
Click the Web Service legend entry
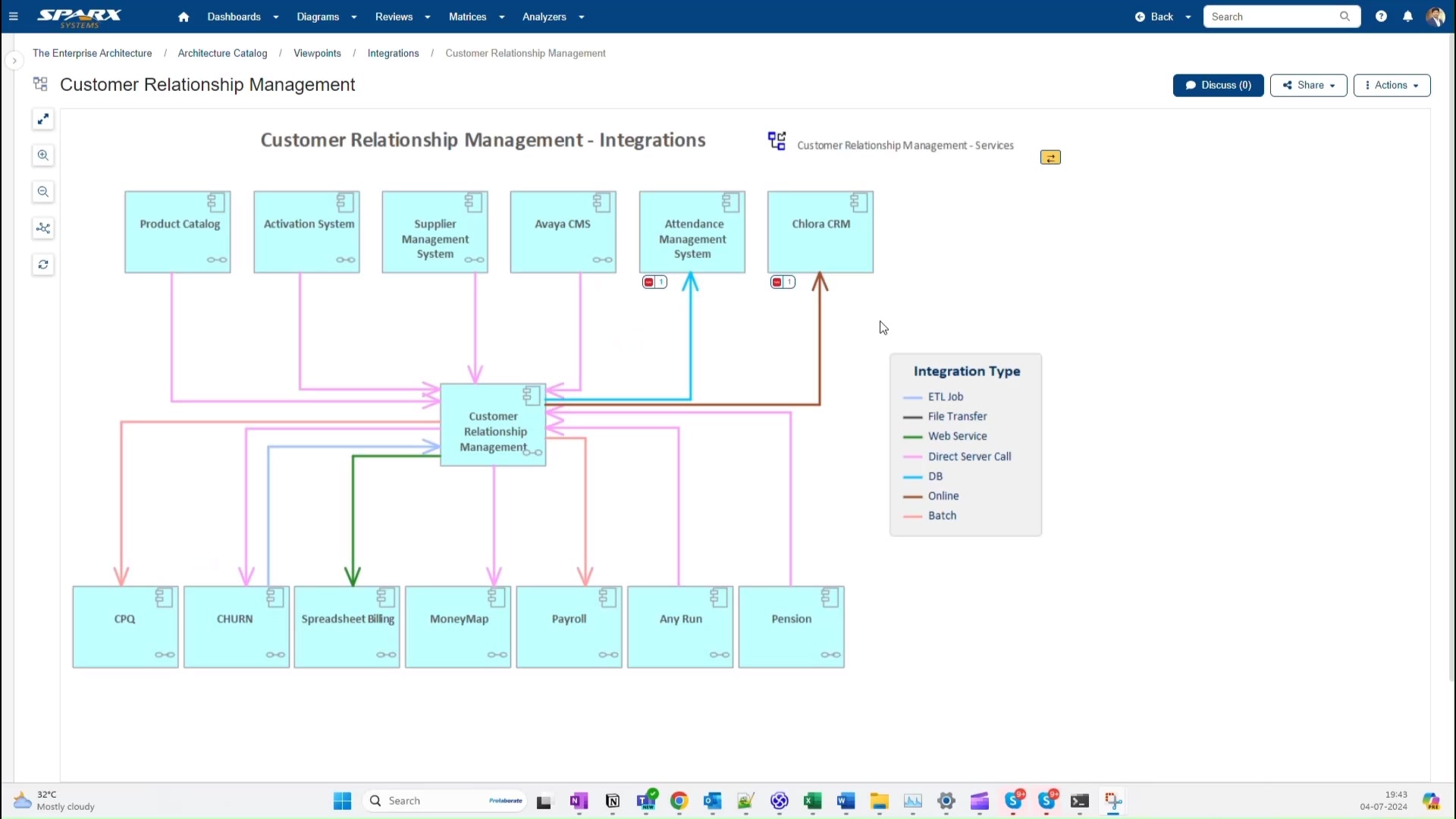click(945, 436)
